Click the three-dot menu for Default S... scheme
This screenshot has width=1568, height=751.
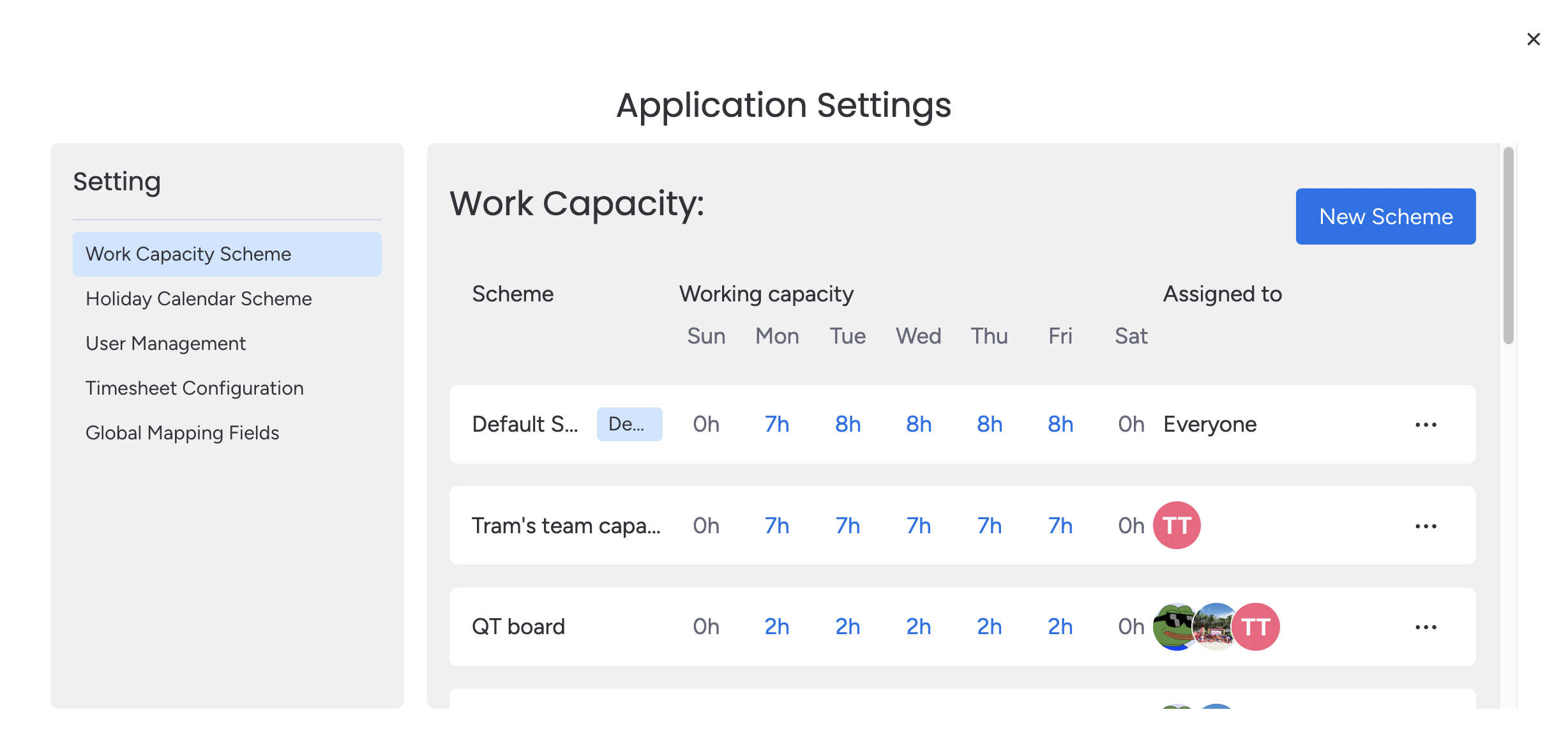coord(1426,424)
